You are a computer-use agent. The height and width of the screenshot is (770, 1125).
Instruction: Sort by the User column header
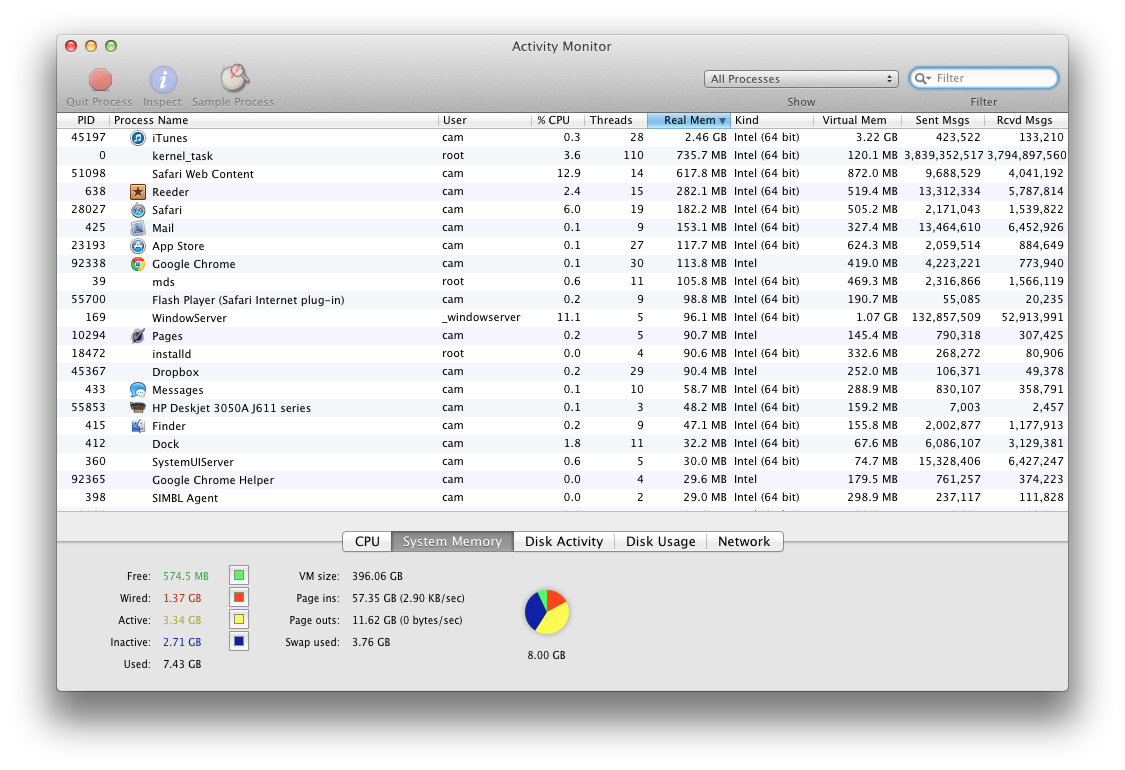tap(484, 120)
